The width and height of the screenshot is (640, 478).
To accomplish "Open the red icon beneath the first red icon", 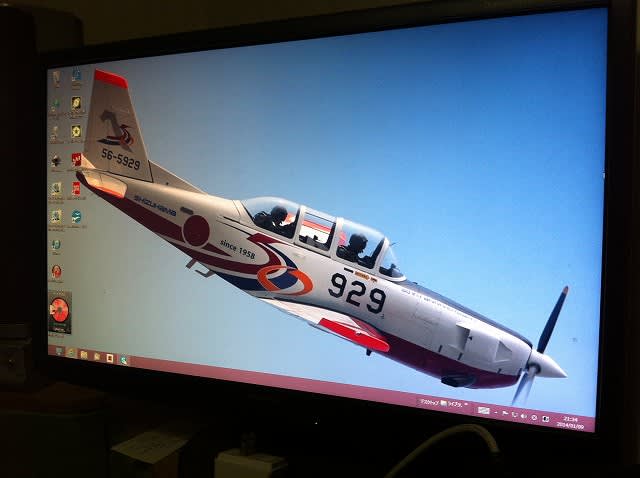I will pos(76,189).
